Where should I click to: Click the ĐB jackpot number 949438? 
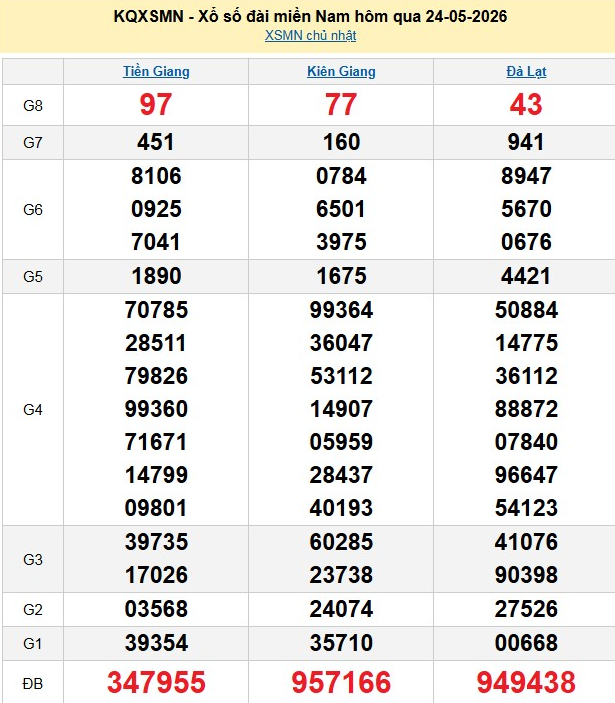point(526,682)
